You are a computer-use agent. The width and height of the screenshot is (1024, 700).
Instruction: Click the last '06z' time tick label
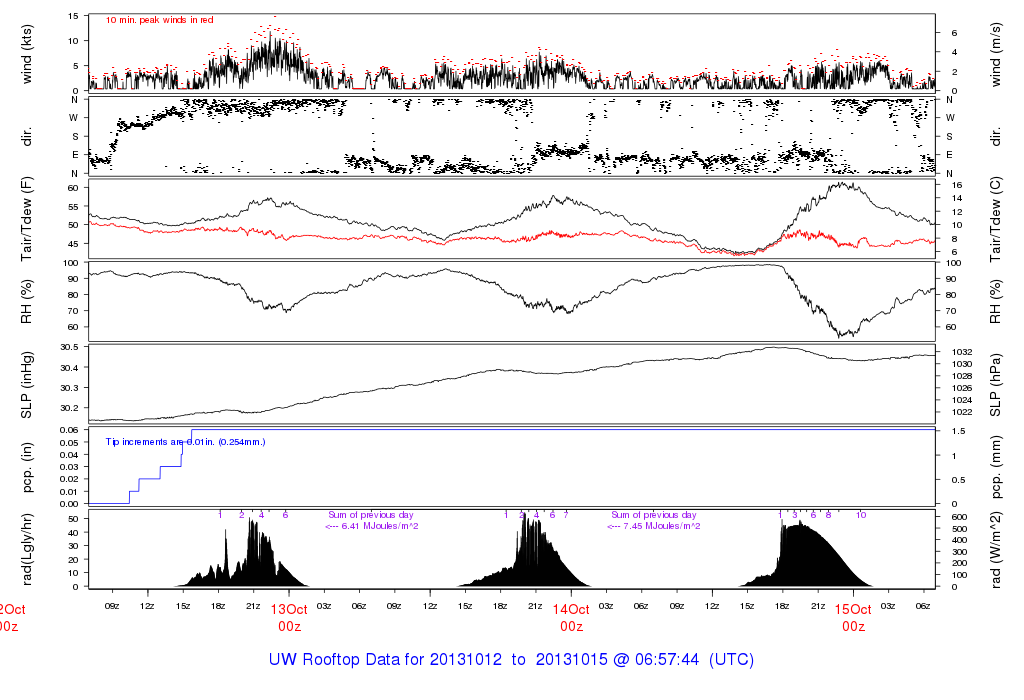(x=923, y=606)
